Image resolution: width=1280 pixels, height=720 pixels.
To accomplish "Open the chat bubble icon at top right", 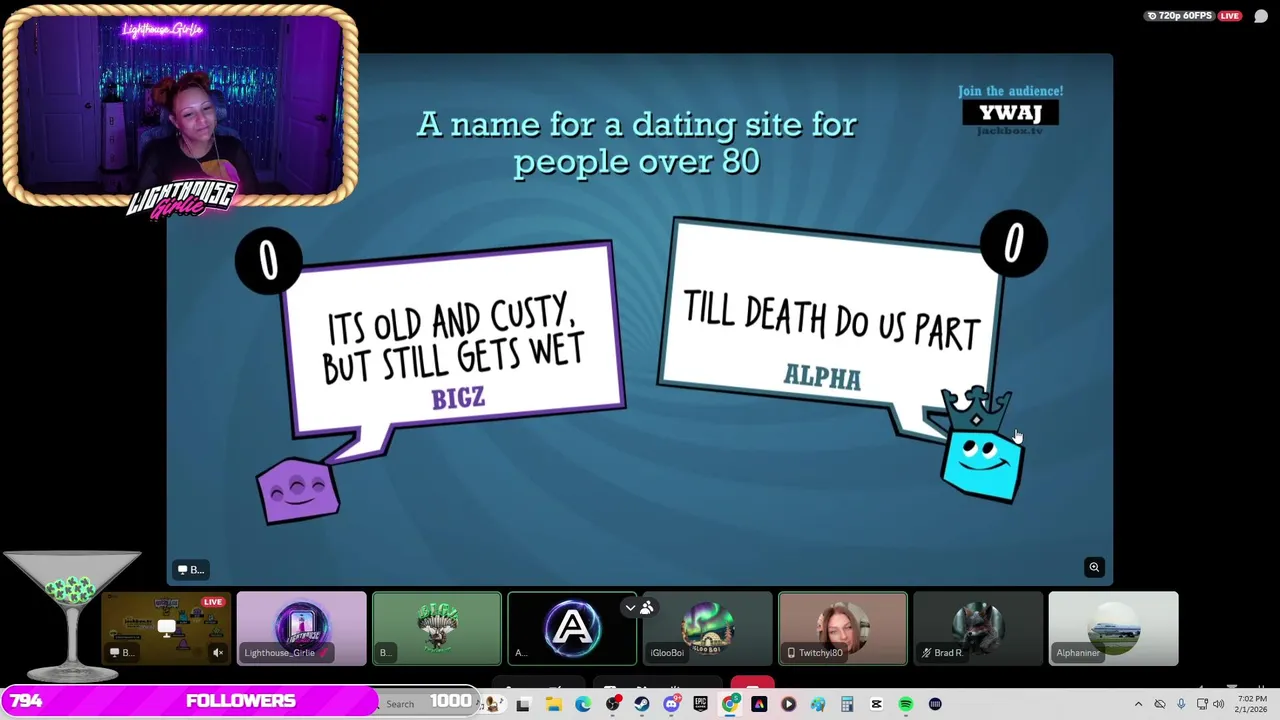I will click(1261, 16).
